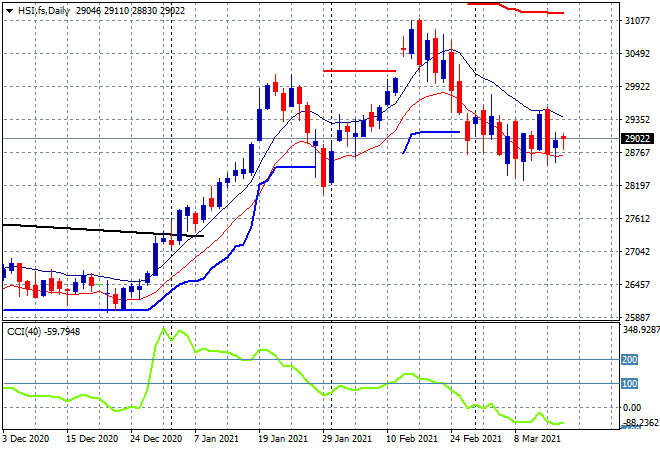The width and height of the screenshot is (660, 450).
Task: Select the 28767 price axis label
Action: [637, 152]
